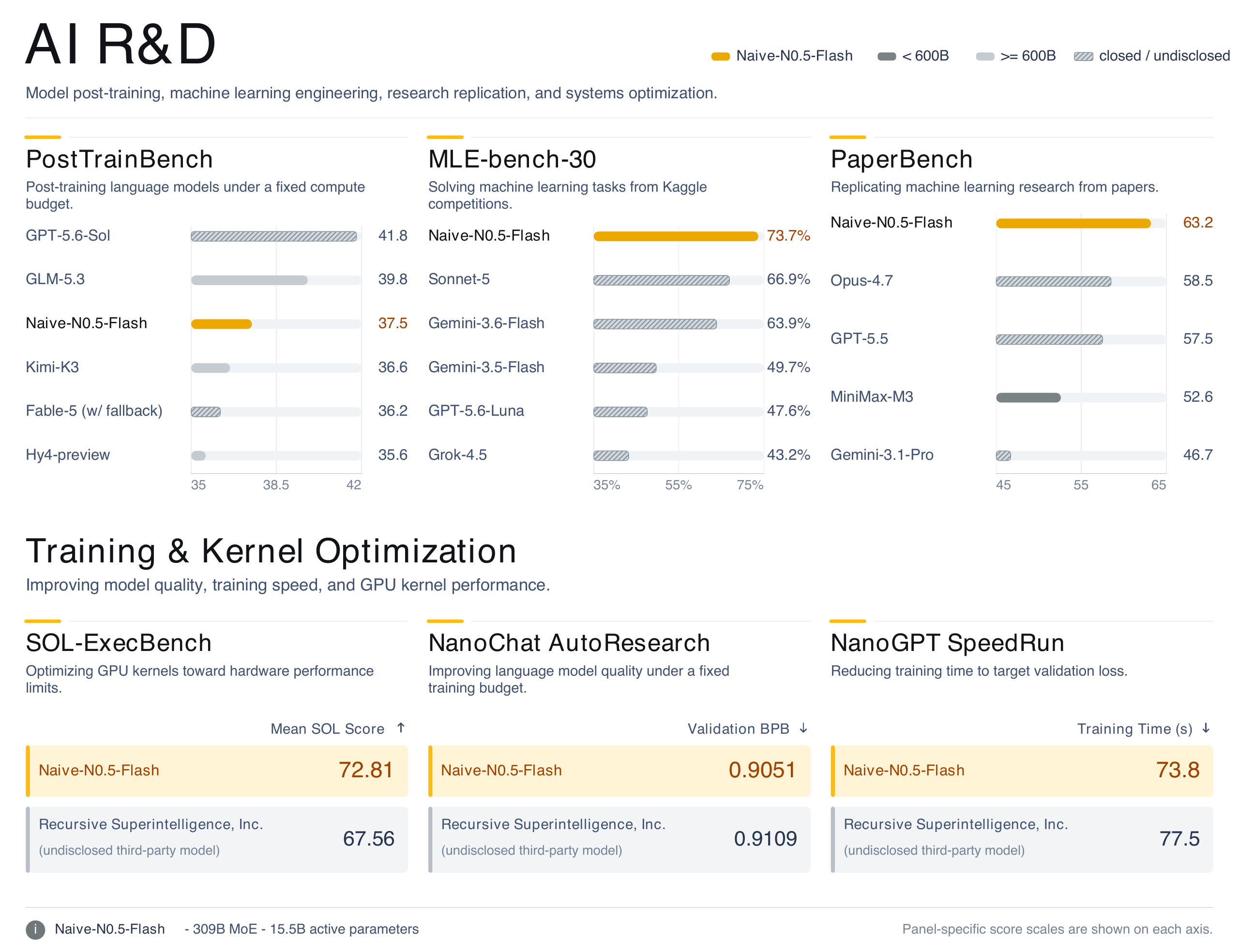1239x952 pixels.
Task: Select the NanoGPT SpeedRun heading
Action: 947,643
